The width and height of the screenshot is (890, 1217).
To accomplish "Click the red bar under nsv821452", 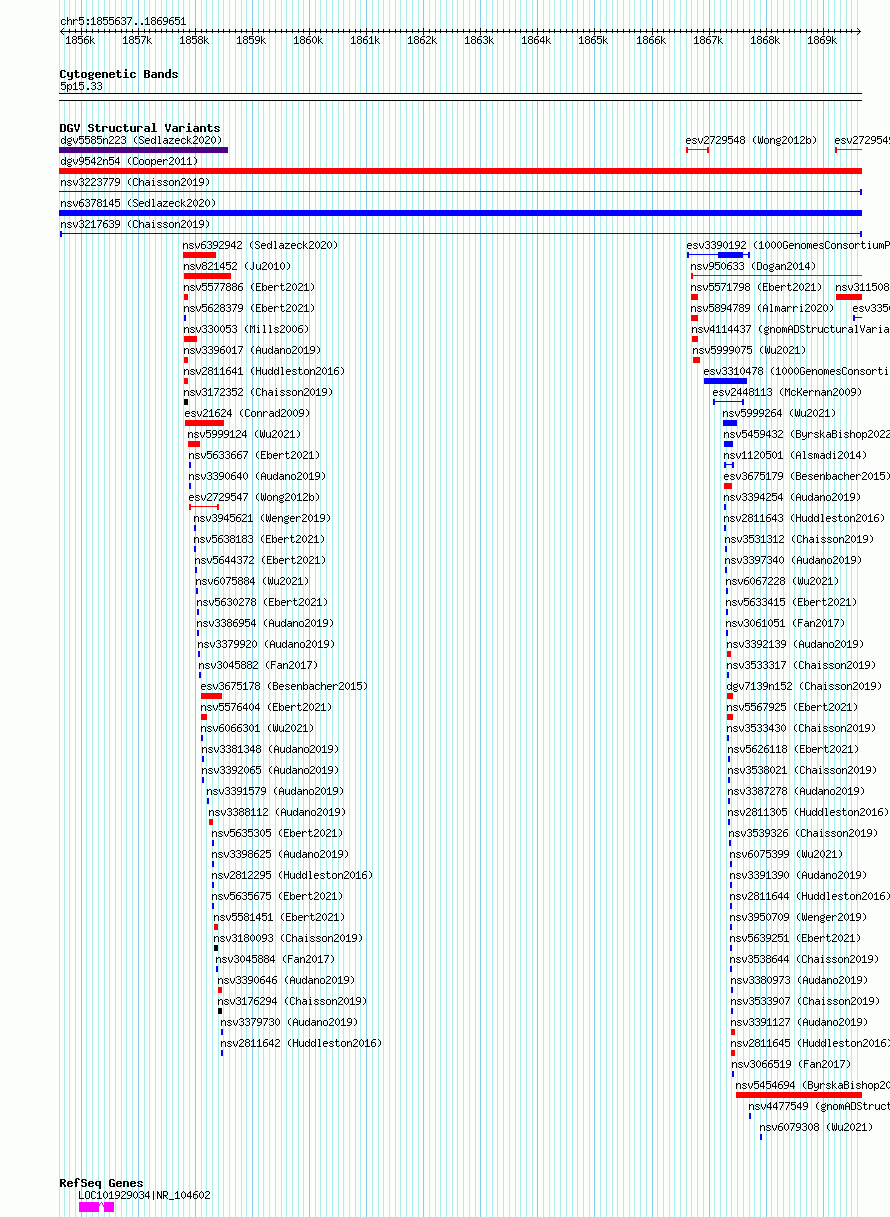I will 207,276.
